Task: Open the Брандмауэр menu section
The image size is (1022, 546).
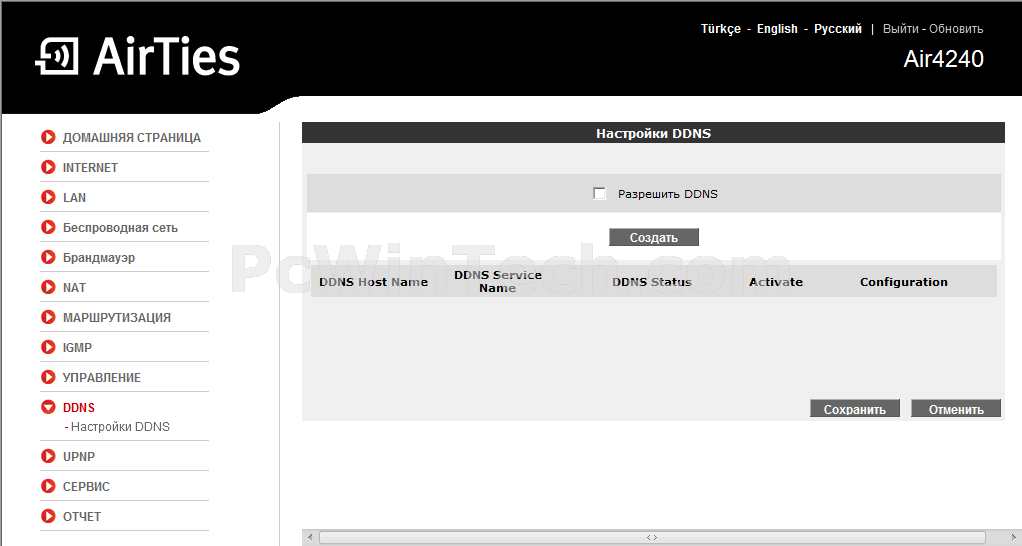Action: [x=99, y=258]
